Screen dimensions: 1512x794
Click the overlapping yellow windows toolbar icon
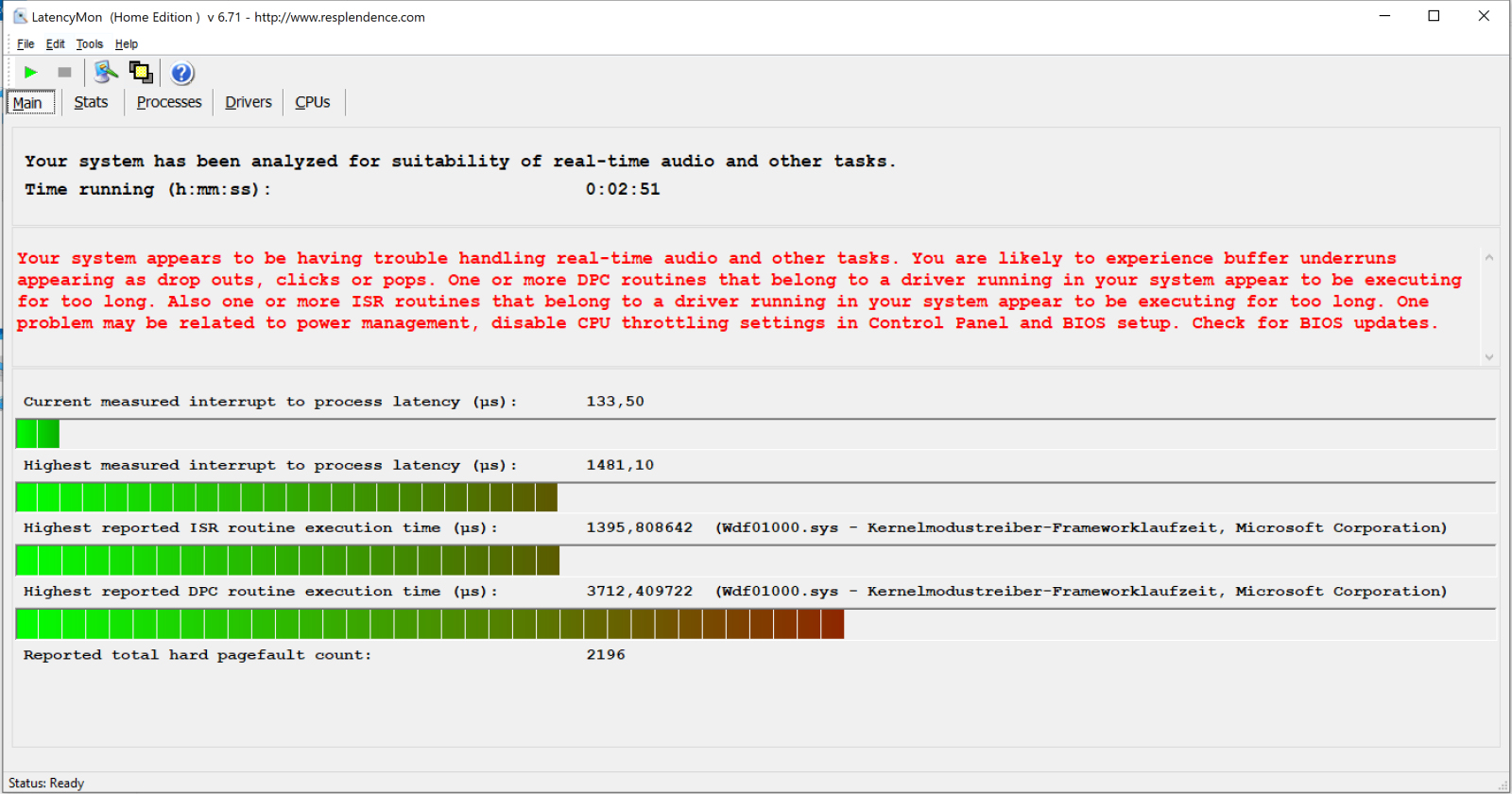tap(141, 72)
